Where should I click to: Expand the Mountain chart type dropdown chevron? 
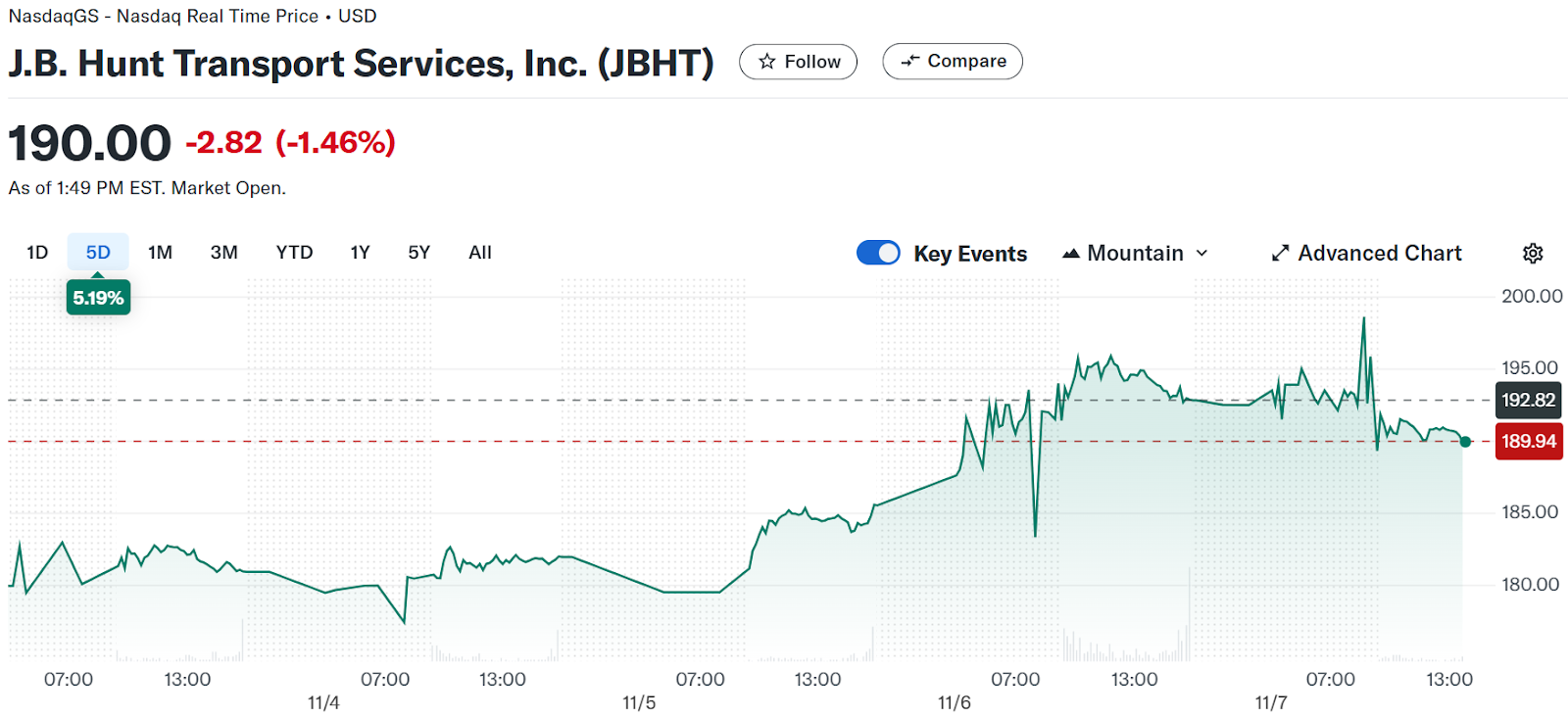tap(1201, 254)
